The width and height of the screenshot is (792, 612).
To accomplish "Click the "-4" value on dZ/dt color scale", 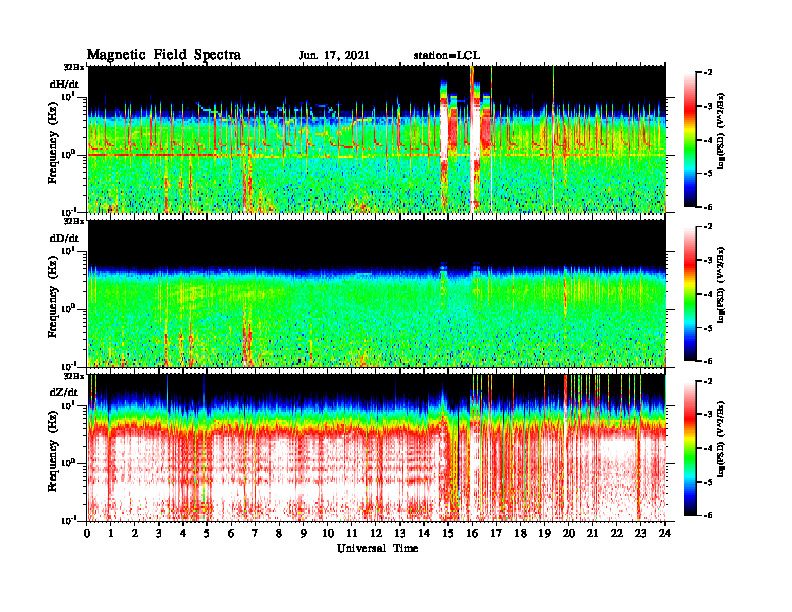I will 707,448.
